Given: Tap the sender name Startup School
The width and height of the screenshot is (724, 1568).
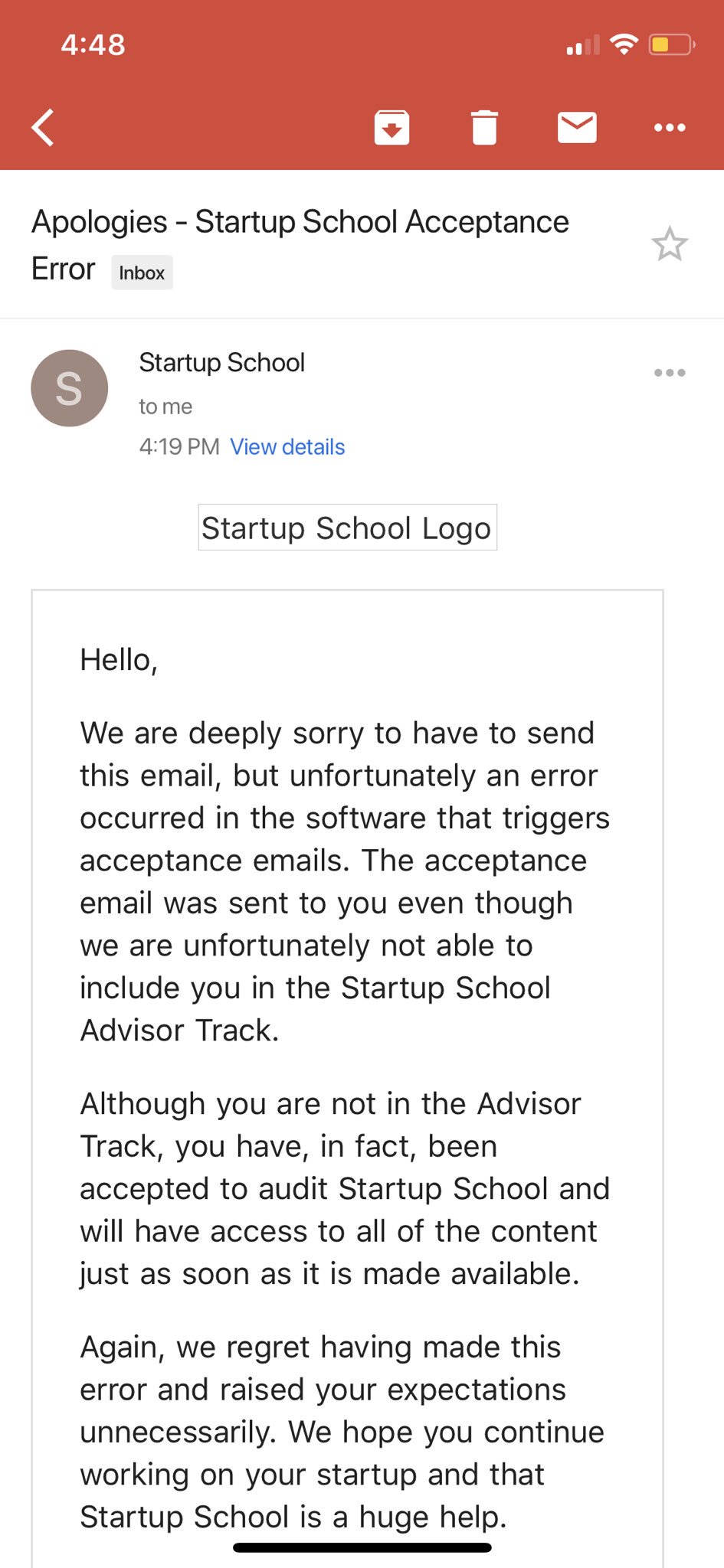Looking at the screenshot, I should [x=221, y=362].
